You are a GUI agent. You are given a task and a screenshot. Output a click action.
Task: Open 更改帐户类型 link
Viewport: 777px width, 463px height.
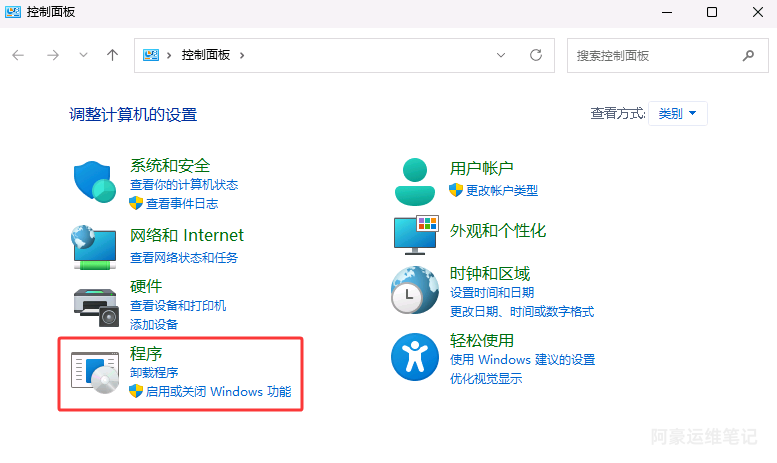[x=501, y=190]
